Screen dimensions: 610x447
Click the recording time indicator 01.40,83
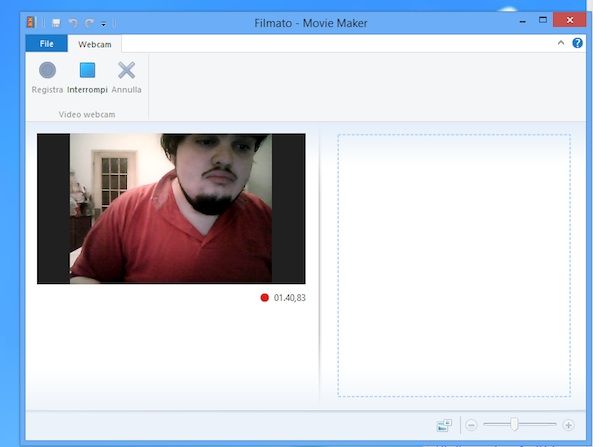[289, 297]
